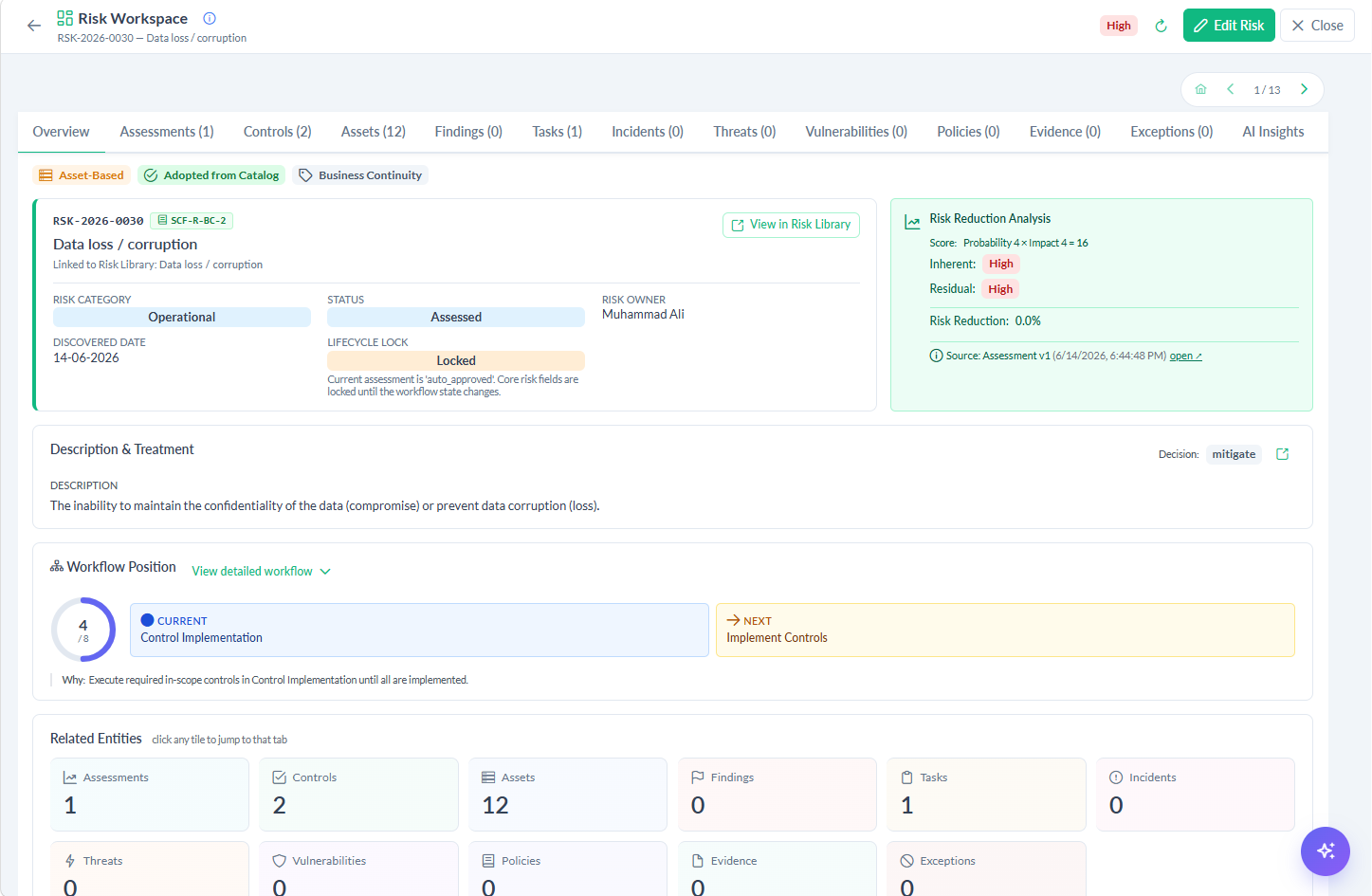Jump to Assets via the Assets tile
1372x896 pixels.
(x=568, y=795)
